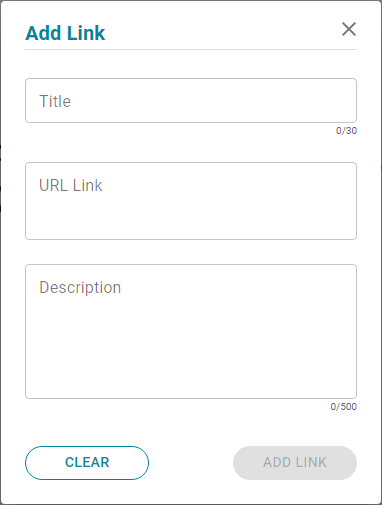The height and width of the screenshot is (505, 382).
Task: Submit the form via ADD LINK
Action: (295, 463)
